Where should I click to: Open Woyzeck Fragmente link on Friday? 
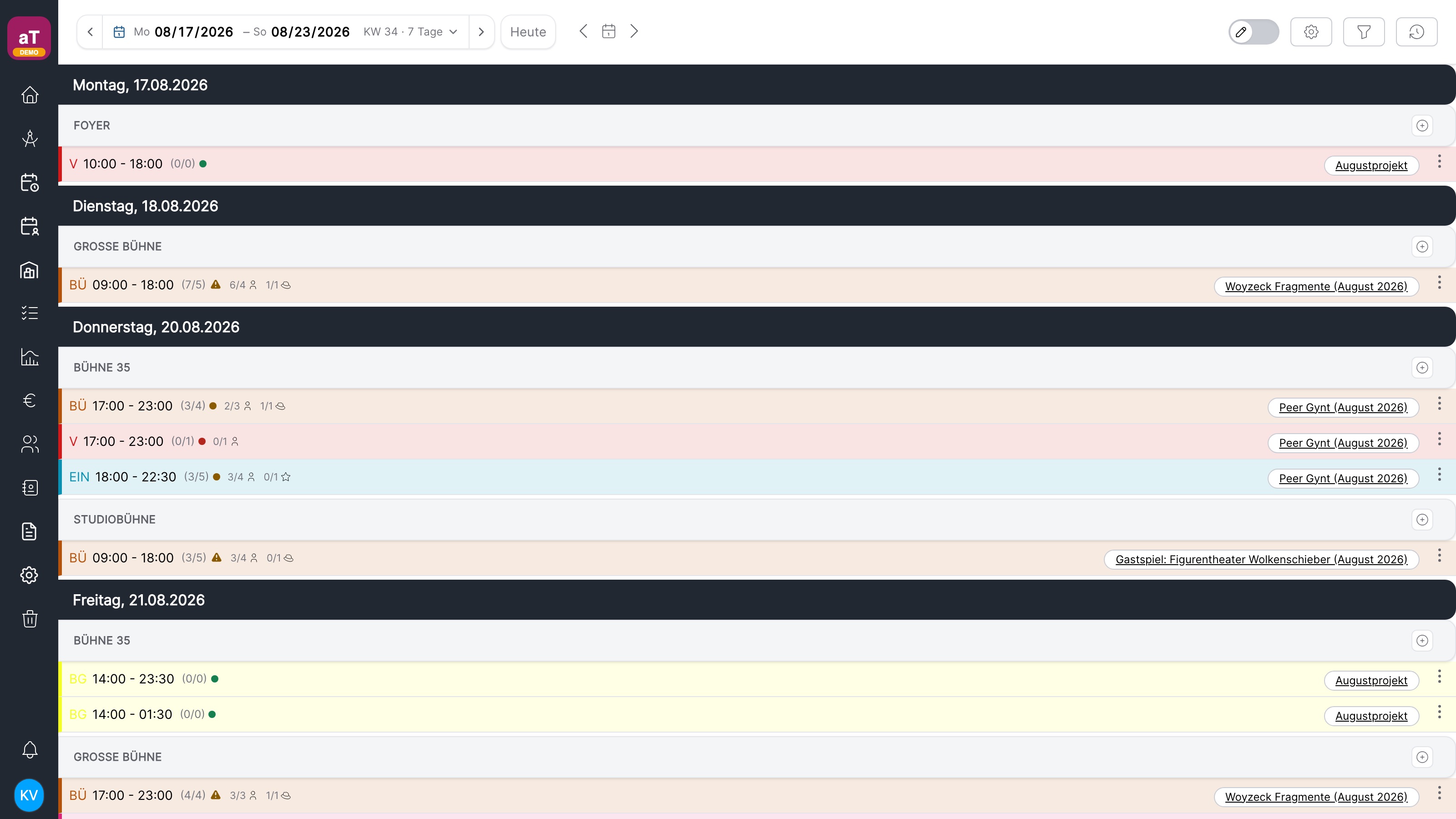tap(1316, 797)
